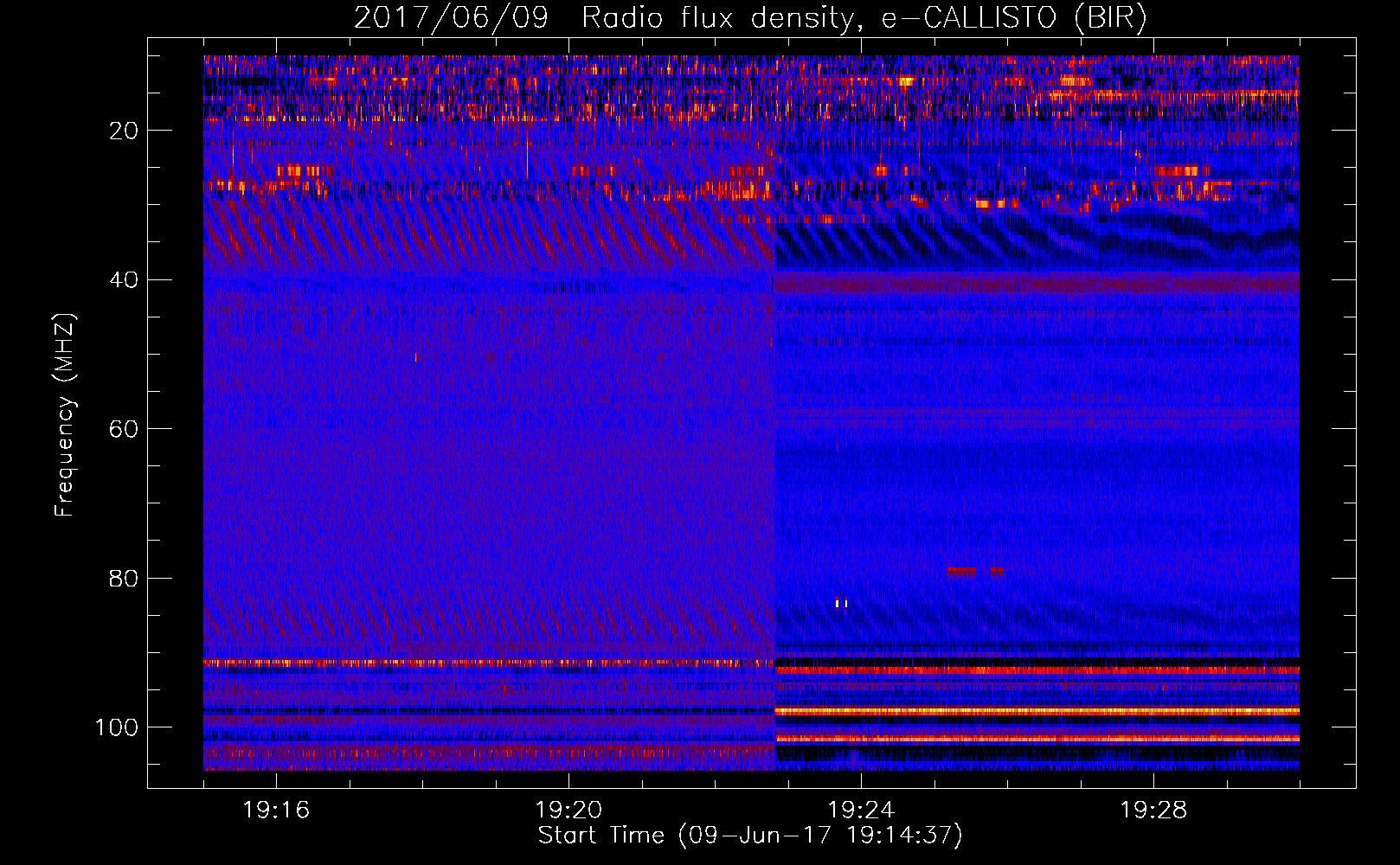Click the plot title "Radio flux density, e-CALLISTO (BIR)"
Screen dimensions: 1400x865
tap(864, 18)
